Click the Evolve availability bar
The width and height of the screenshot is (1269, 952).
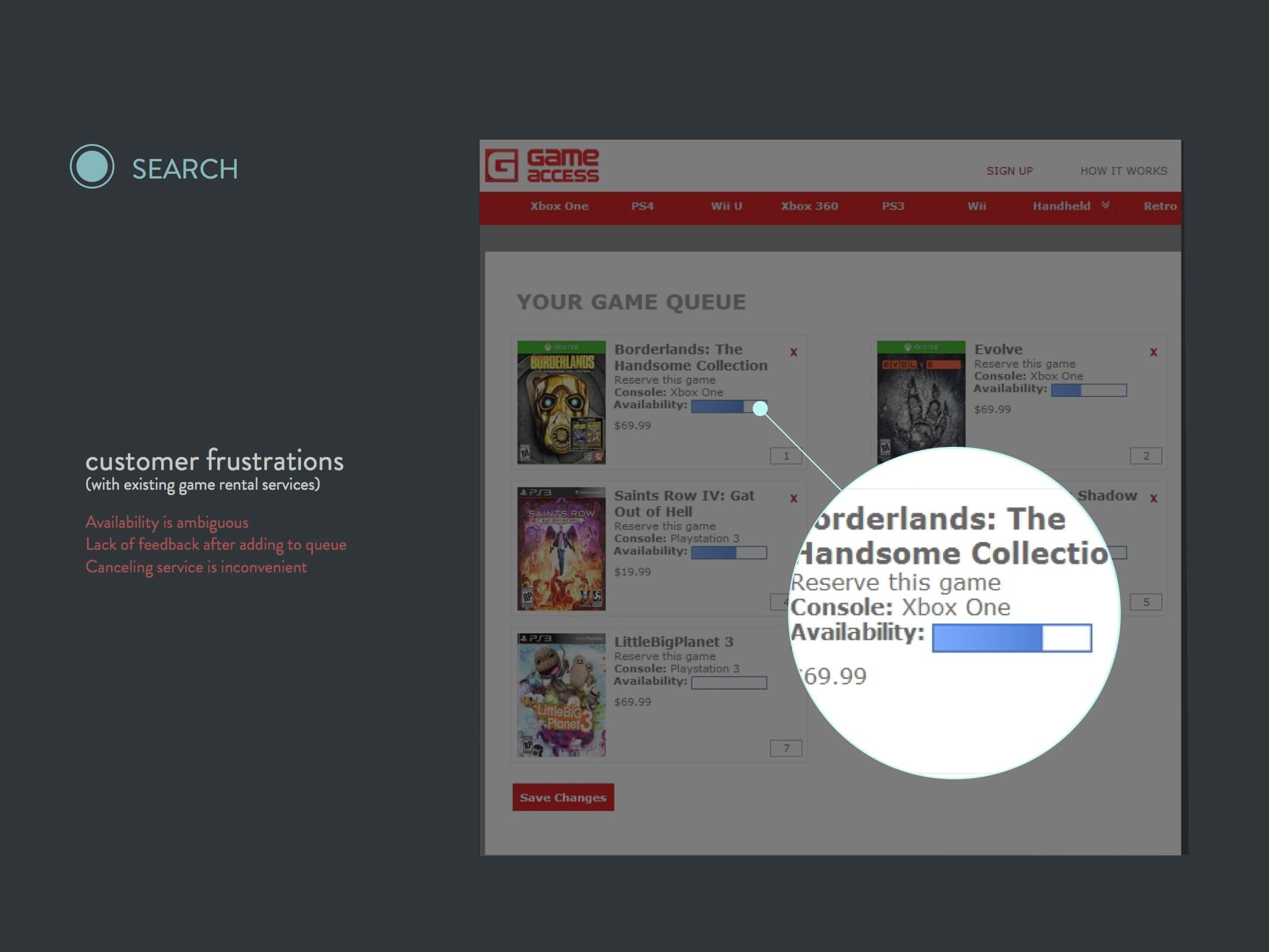click(1089, 390)
